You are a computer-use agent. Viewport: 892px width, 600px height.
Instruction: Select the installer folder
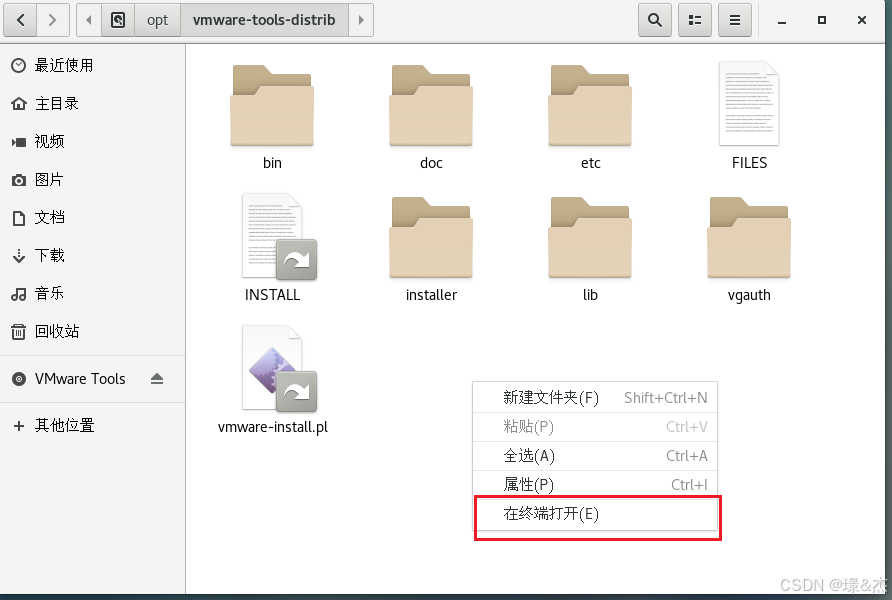(431, 249)
